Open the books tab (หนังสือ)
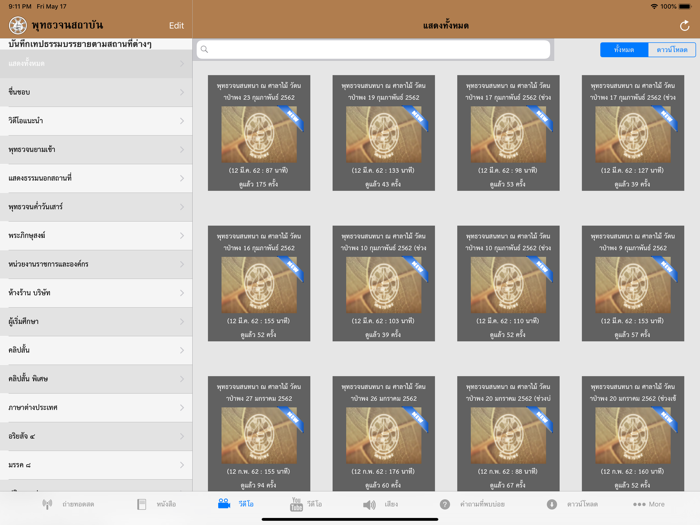 point(142,504)
